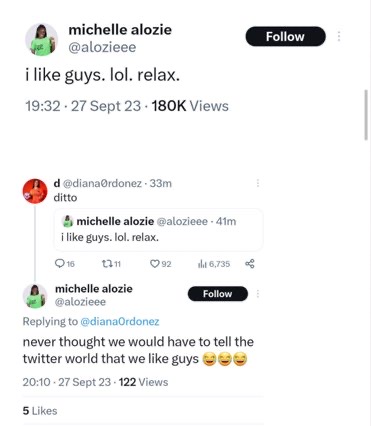
Task: Click the page scrollbar on the right
Action: point(366,115)
